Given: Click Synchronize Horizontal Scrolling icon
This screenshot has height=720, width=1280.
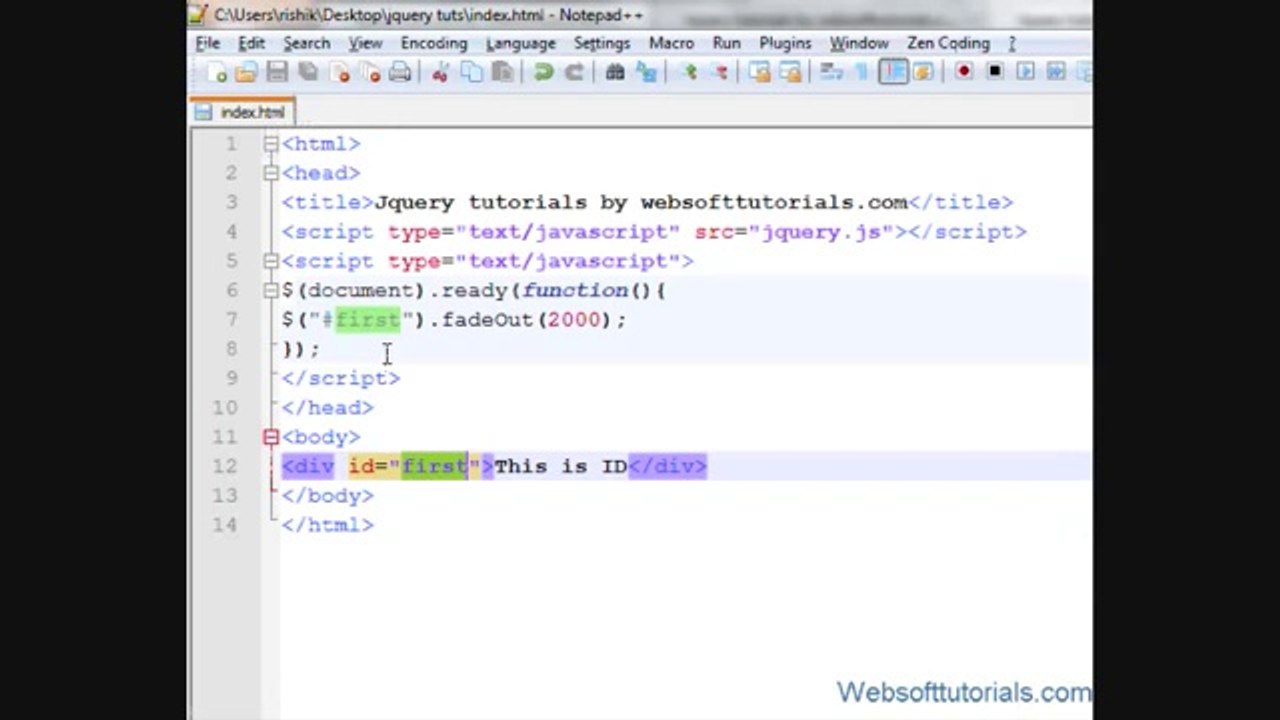Looking at the screenshot, I should (x=791, y=72).
